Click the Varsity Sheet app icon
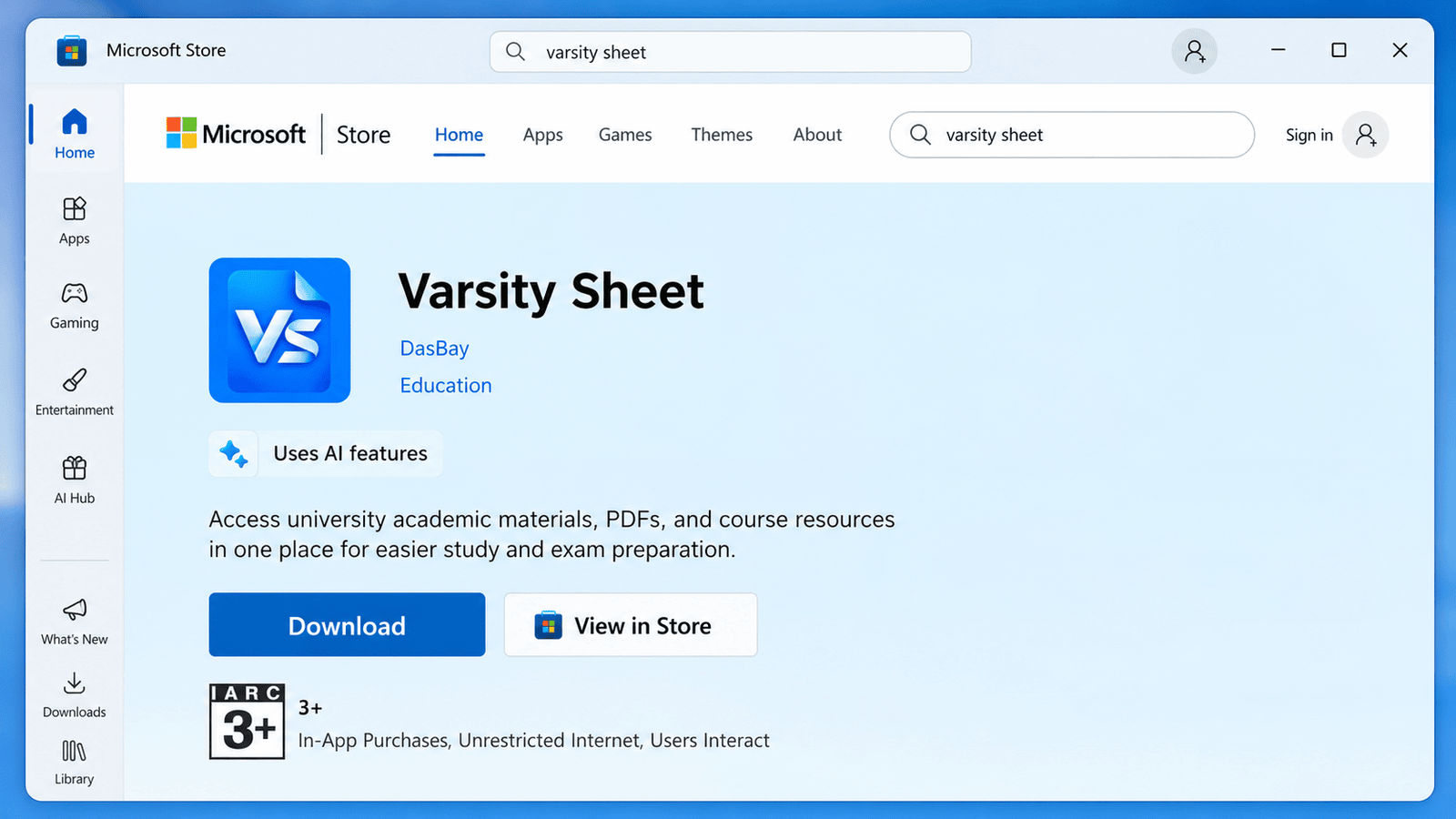This screenshot has width=1456, height=819. point(279,330)
